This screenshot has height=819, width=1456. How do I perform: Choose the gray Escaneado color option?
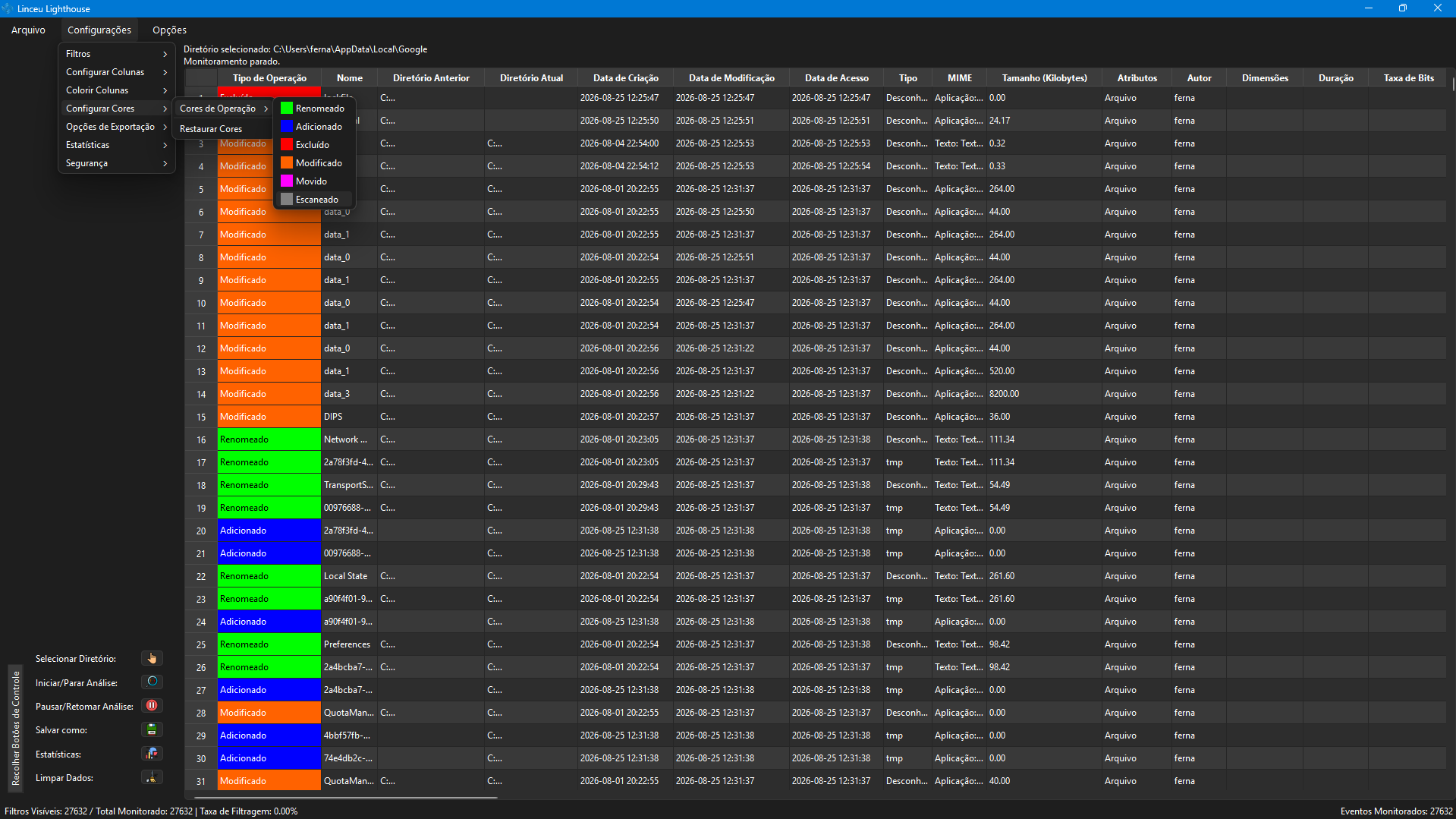tap(314, 200)
